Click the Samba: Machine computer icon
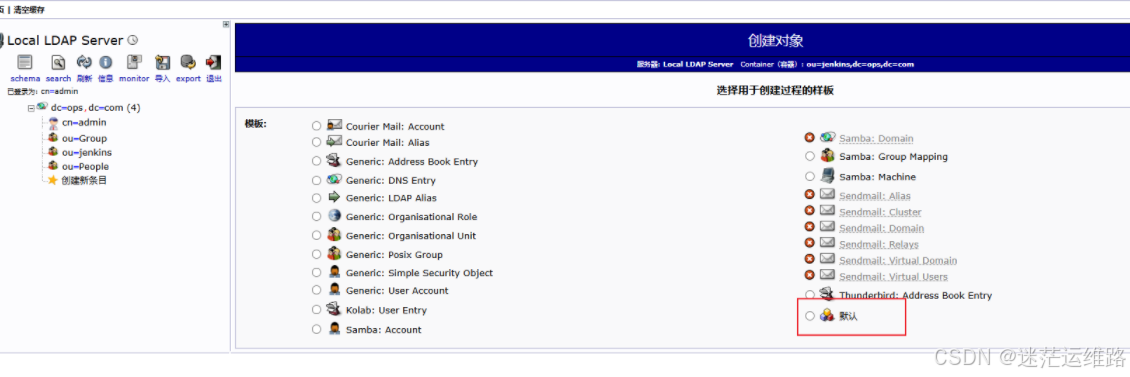The width and height of the screenshot is (1130, 377). (x=827, y=175)
